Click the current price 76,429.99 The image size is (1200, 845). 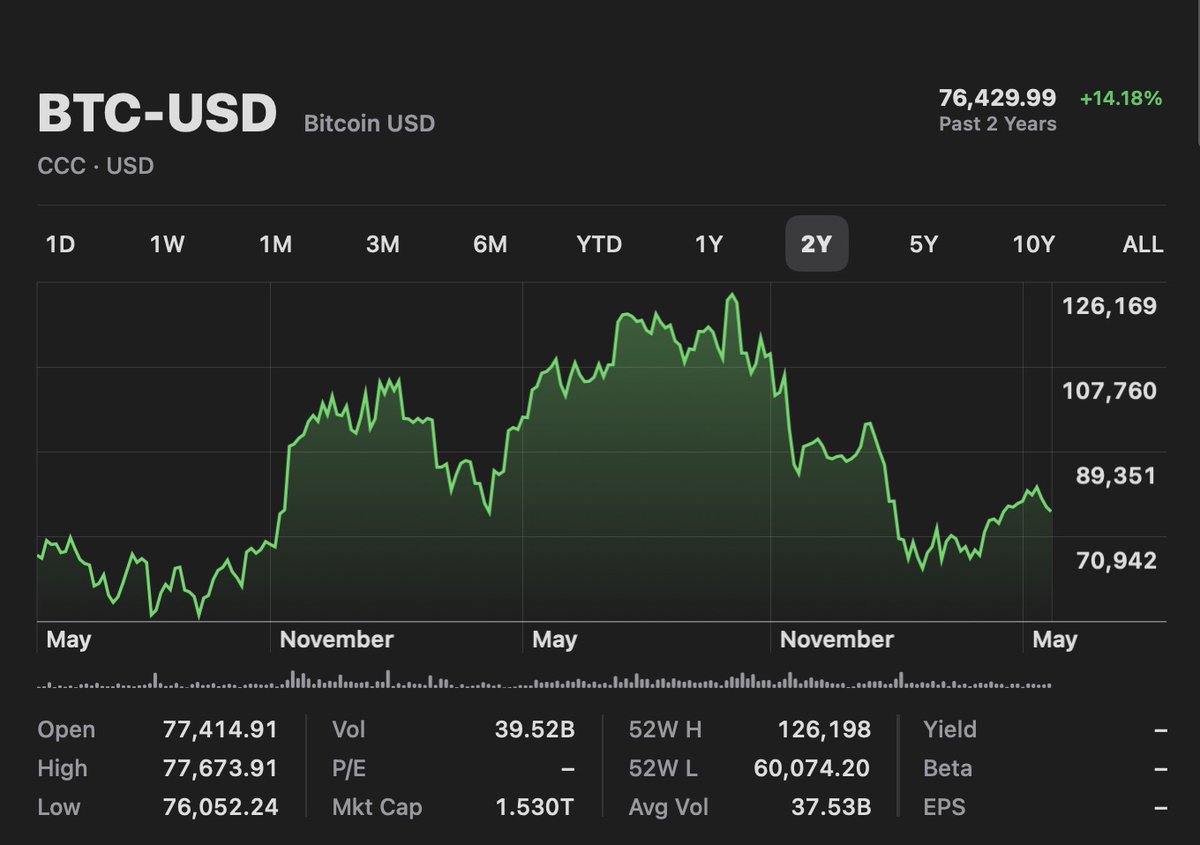pyautogui.click(x=997, y=98)
